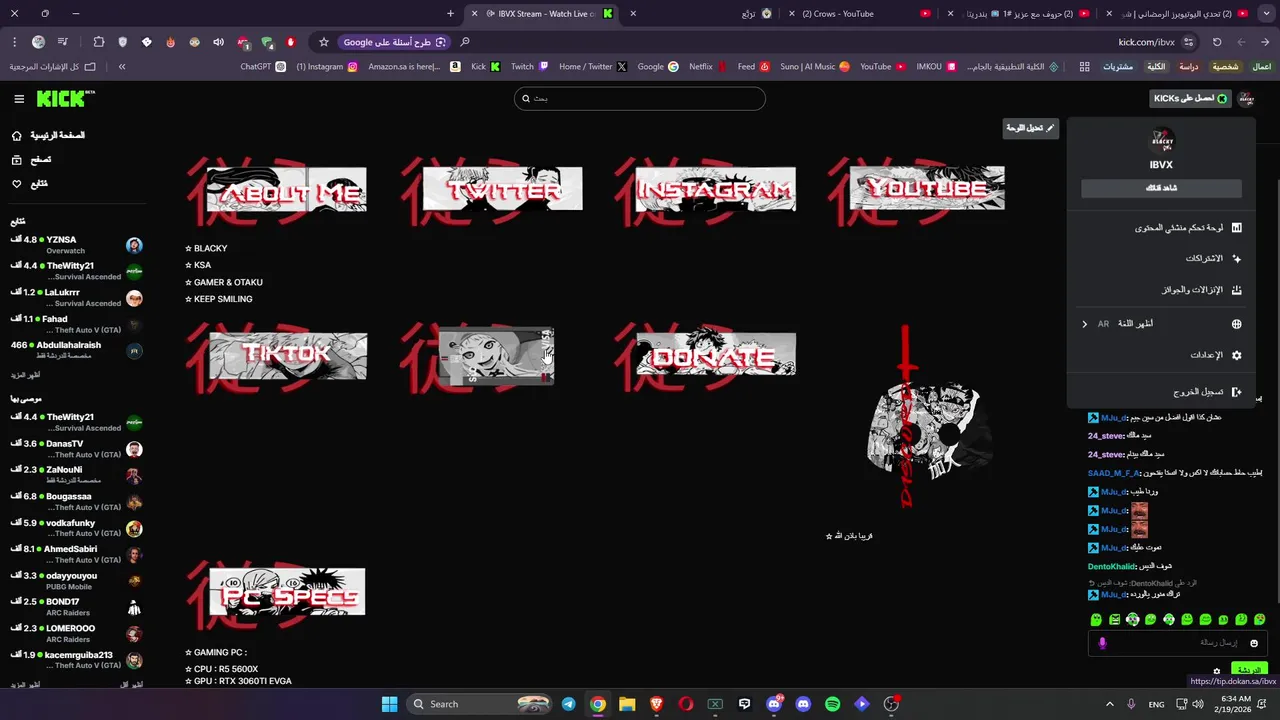1280x720 pixels.
Task: Open the ChatGPT bookmark
Action: coord(263,67)
